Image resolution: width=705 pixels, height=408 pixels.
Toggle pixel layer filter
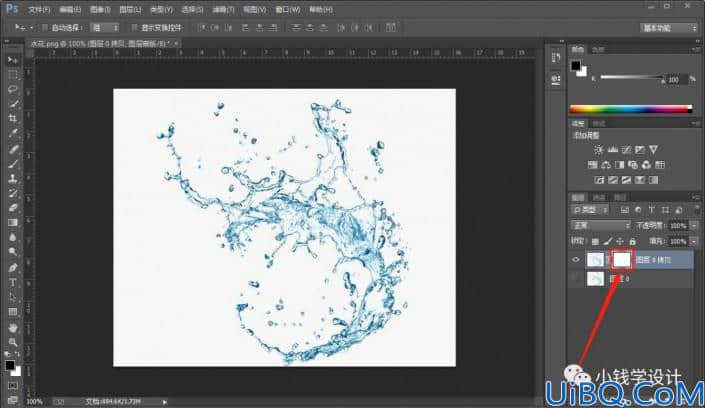(625, 210)
